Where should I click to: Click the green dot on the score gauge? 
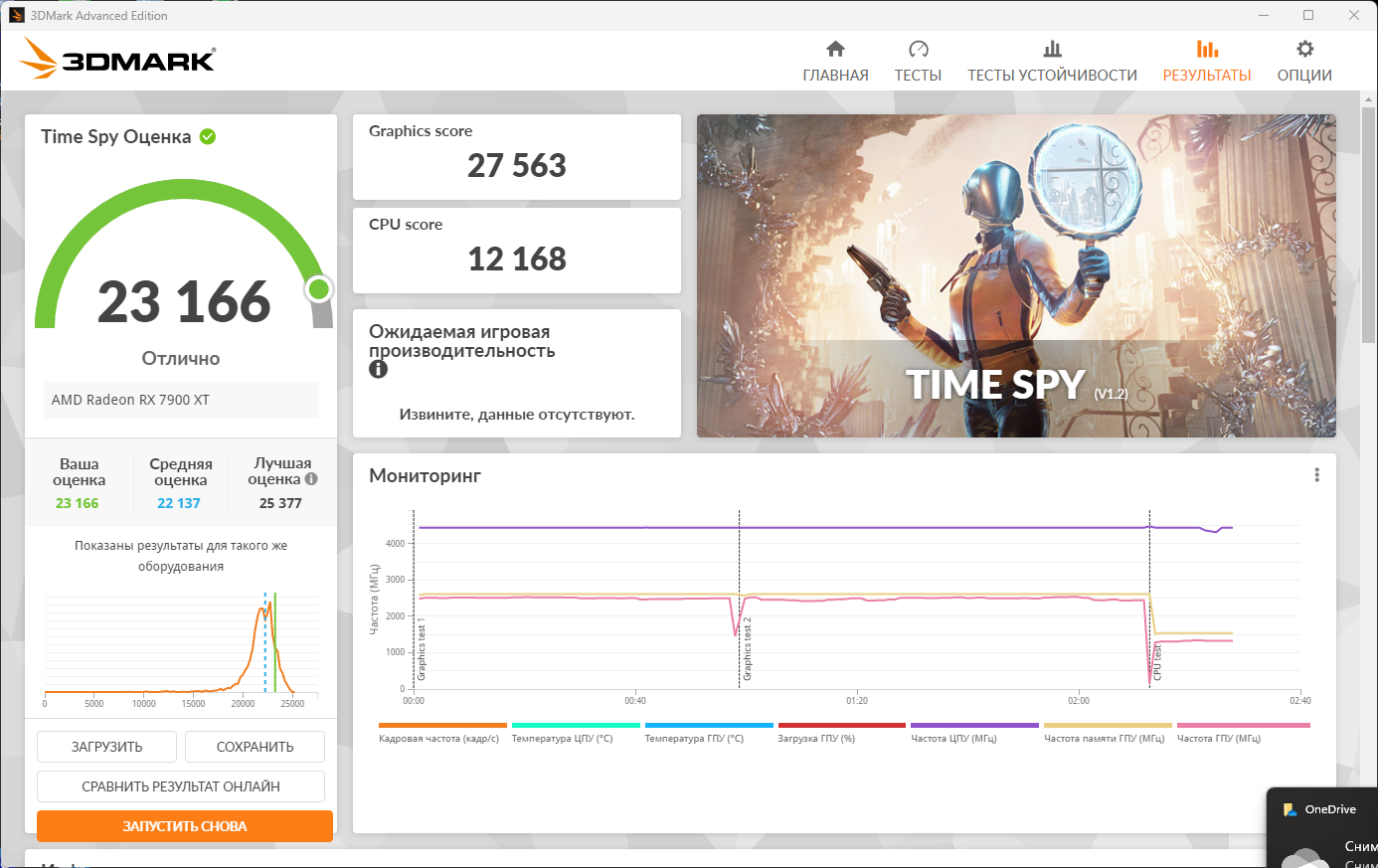(x=319, y=289)
